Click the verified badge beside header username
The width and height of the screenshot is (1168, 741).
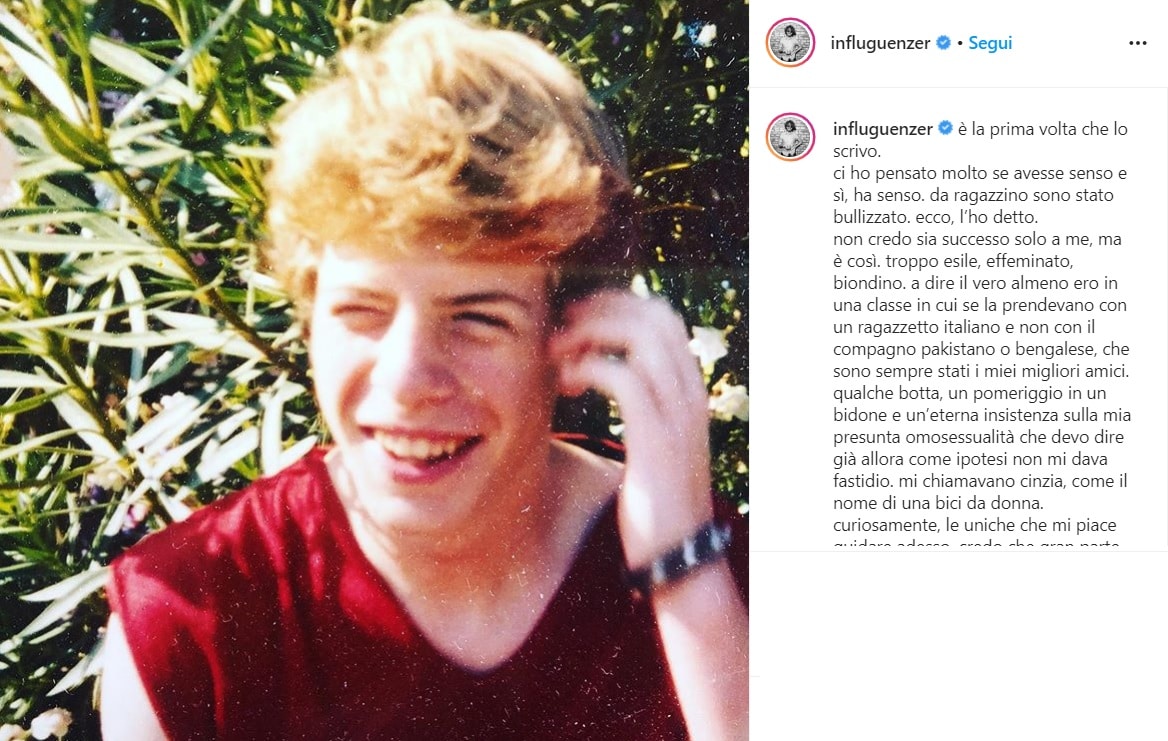(943, 42)
